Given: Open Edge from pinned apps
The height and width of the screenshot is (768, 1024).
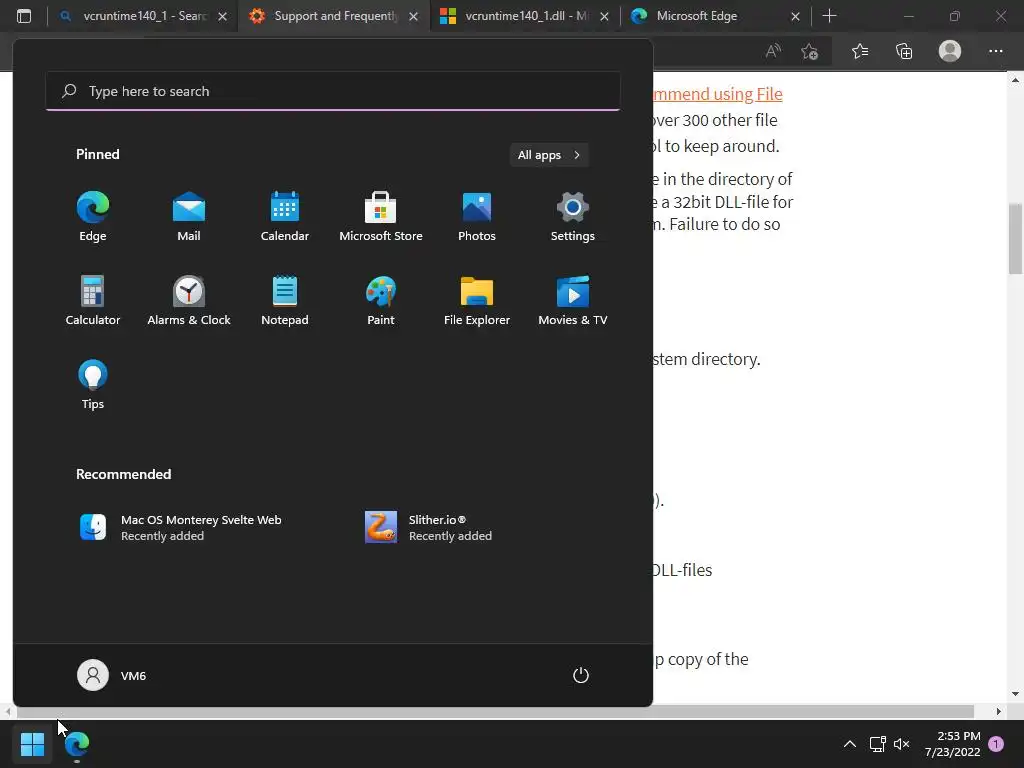Looking at the screenshot, I should tap(93, 217).
